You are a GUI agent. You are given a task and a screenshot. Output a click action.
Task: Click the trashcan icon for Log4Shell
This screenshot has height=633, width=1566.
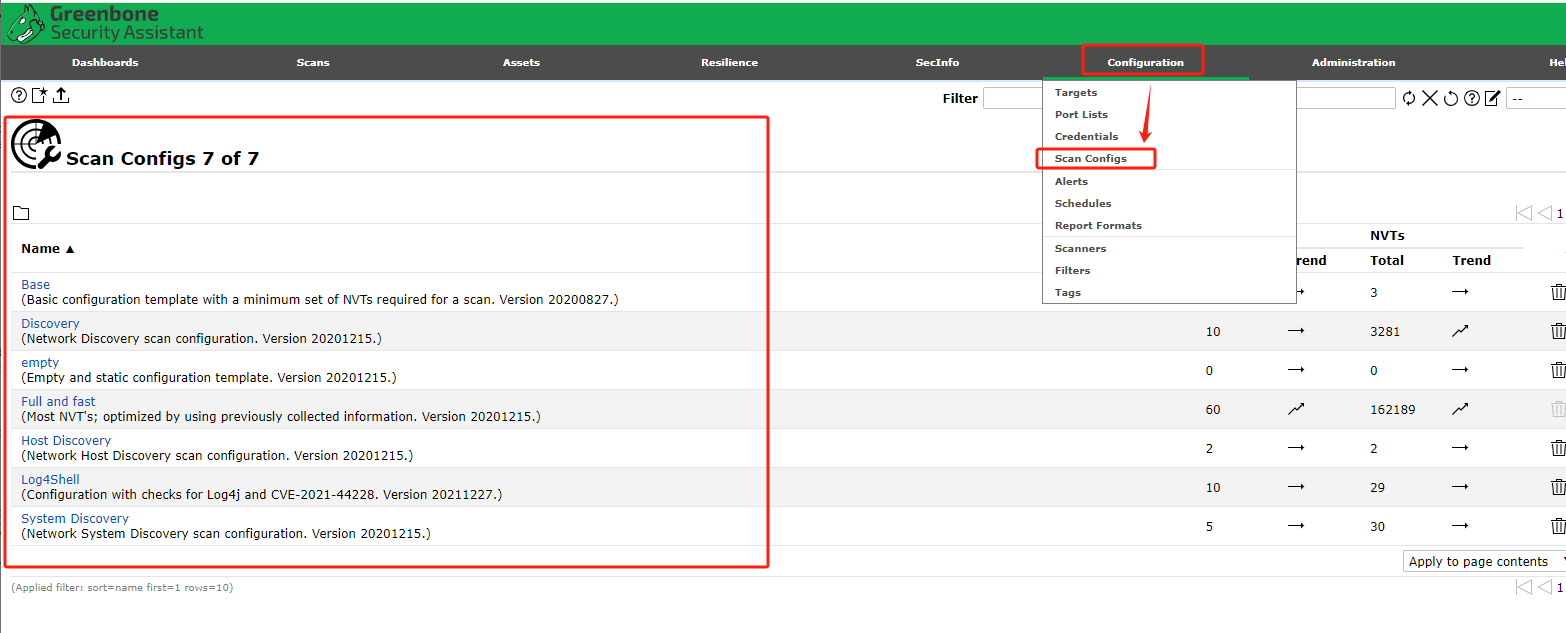pyautogui.click(x=1558, y=487)
